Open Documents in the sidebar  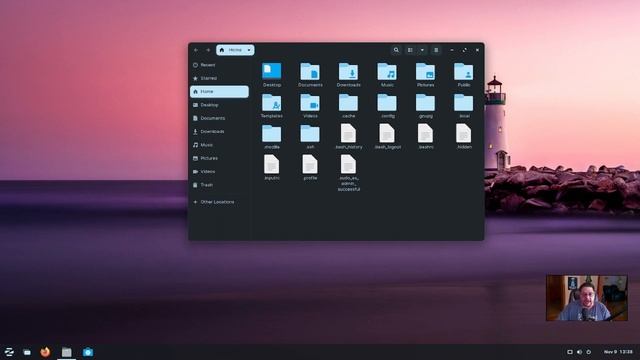click(x=219, y=118)
